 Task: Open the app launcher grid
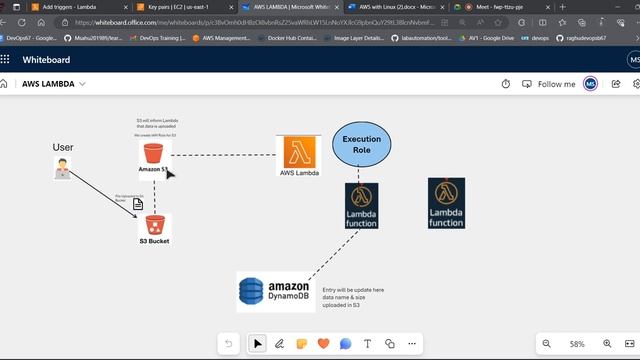(5, 60)
